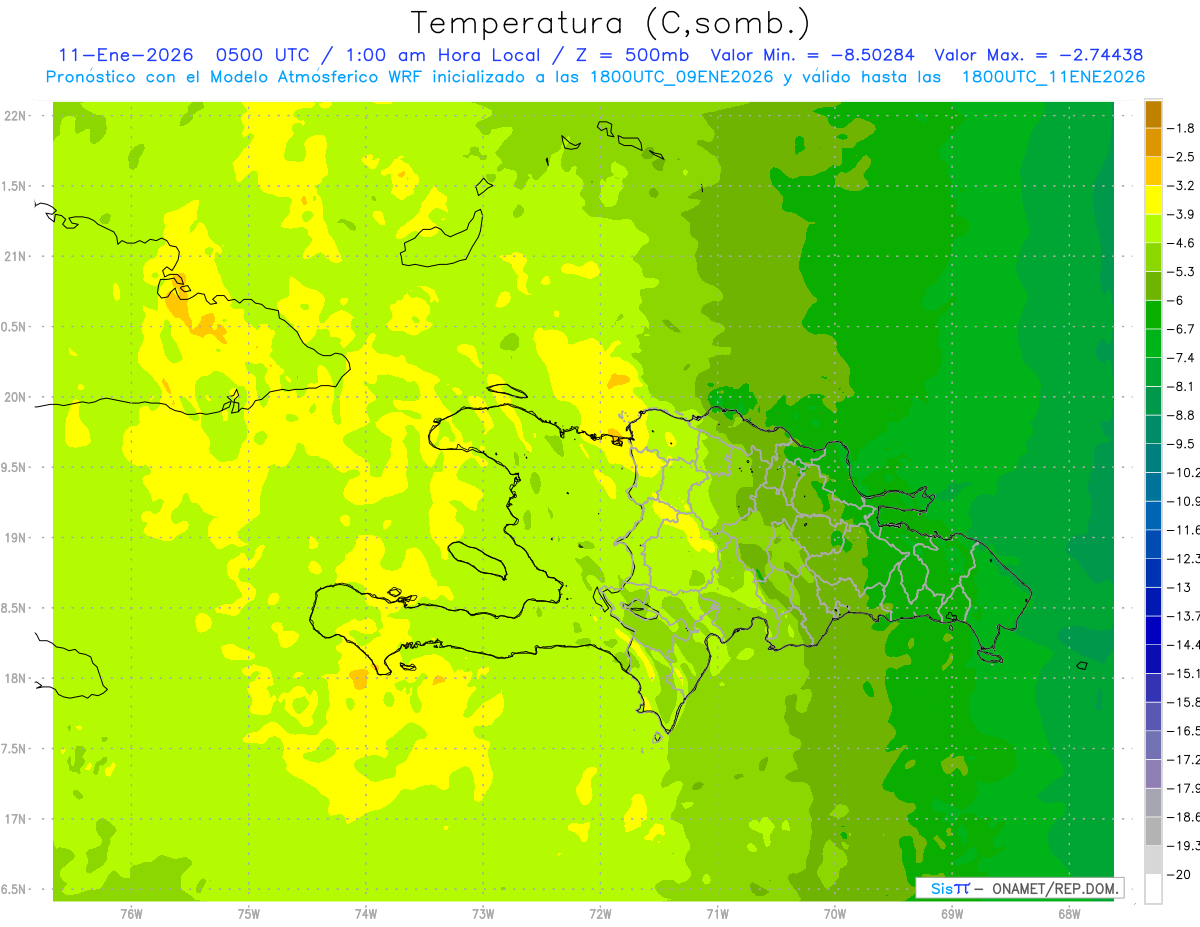Click the '70W' longitude label
The height and width of the screenshot is (927, 1200).
835,914
